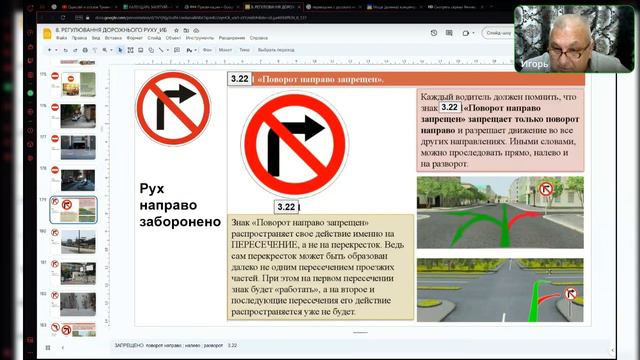Click the redo arrow in the toolbar

tap(75, 50)
